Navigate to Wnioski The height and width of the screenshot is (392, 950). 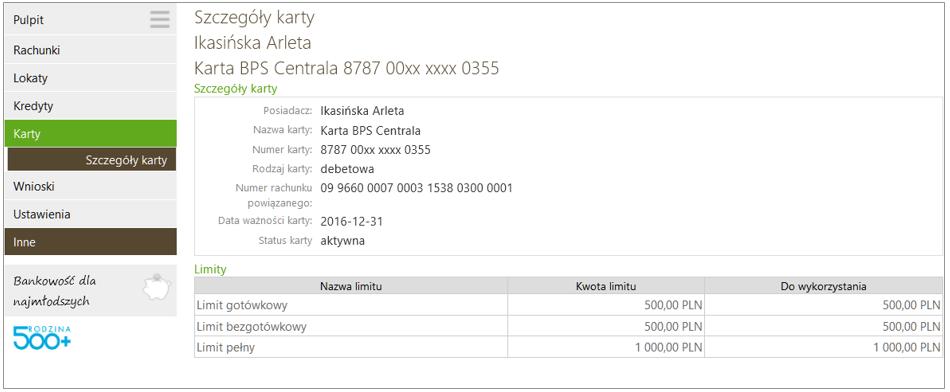(x=90, y=187)
